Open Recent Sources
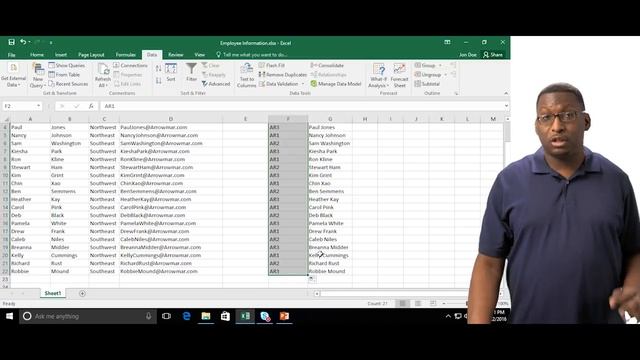The width and height of the screenshot is (640, 360). (x=68, y=84)
